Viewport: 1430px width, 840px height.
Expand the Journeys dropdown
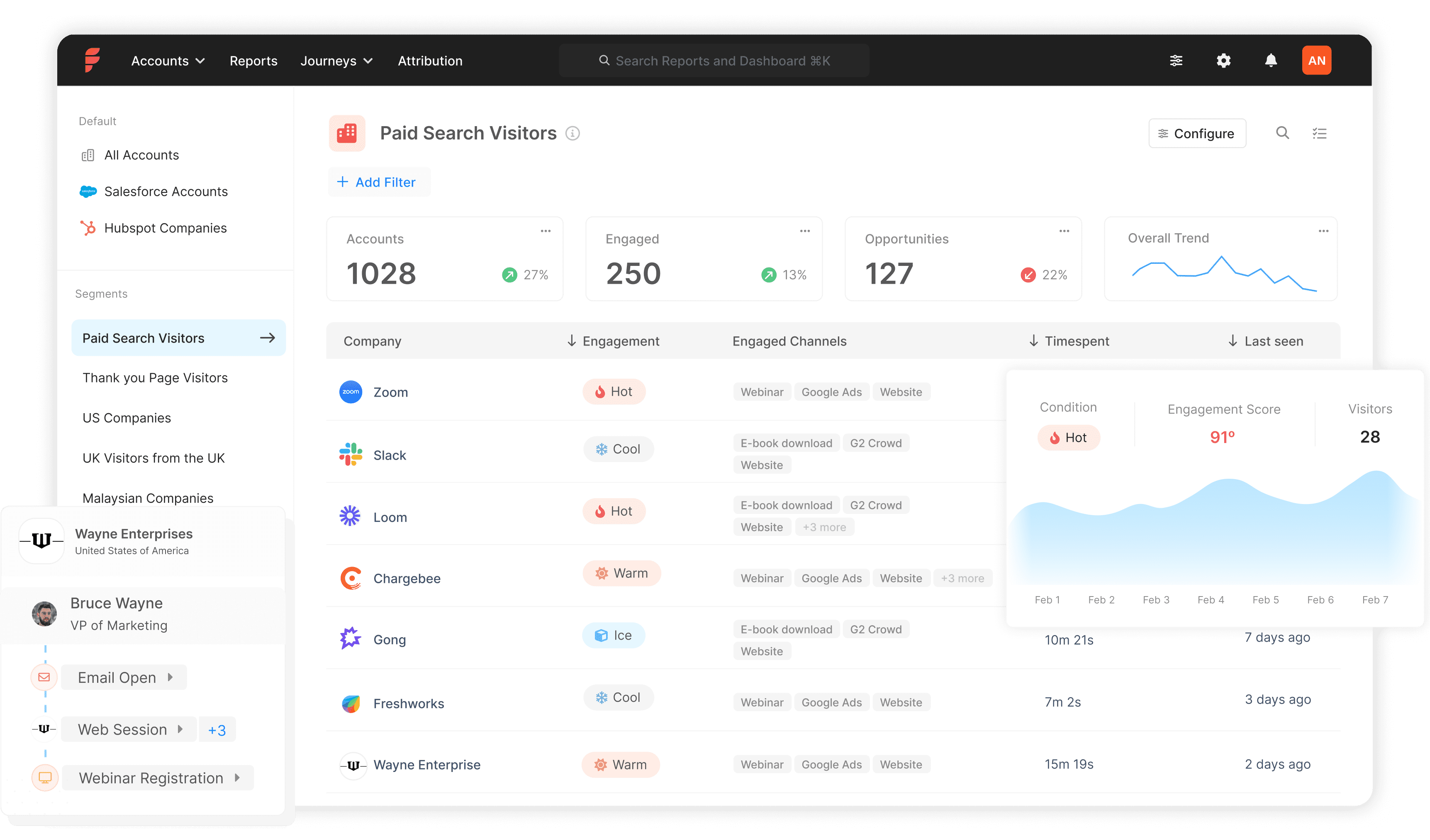(x=336, y=61)
